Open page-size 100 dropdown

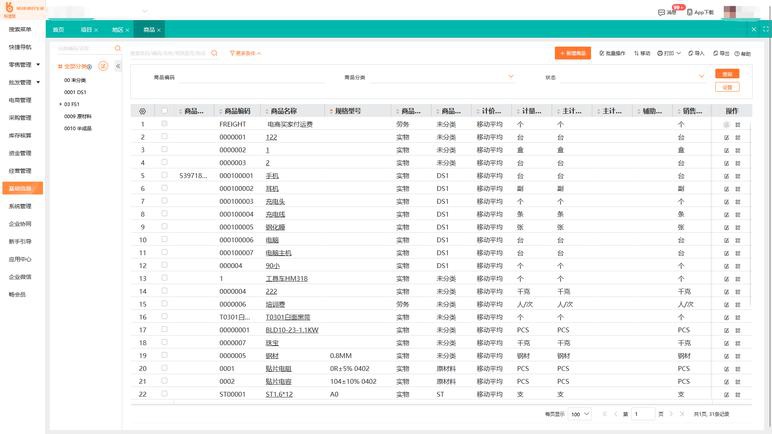(580, 414)
